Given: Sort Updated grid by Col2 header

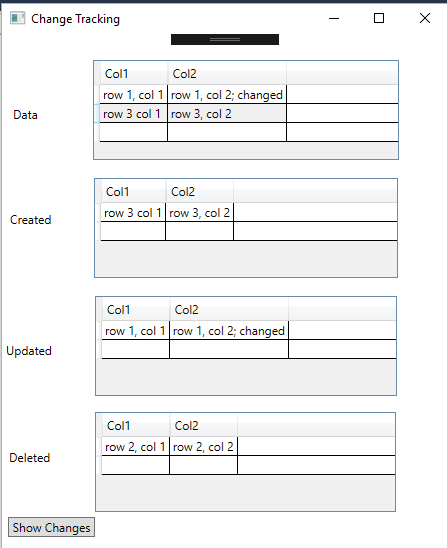Looking at the screenshot, I should (229, 310).
